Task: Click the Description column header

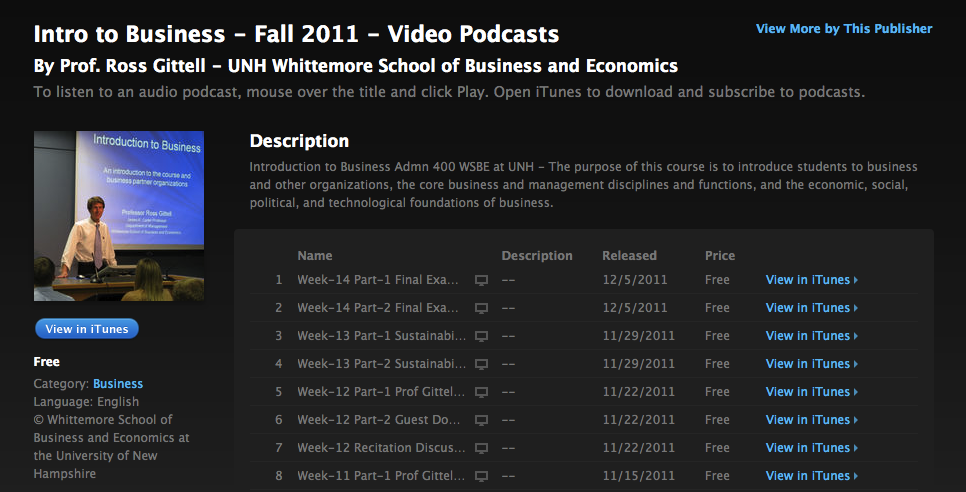Action: [537, 256]
